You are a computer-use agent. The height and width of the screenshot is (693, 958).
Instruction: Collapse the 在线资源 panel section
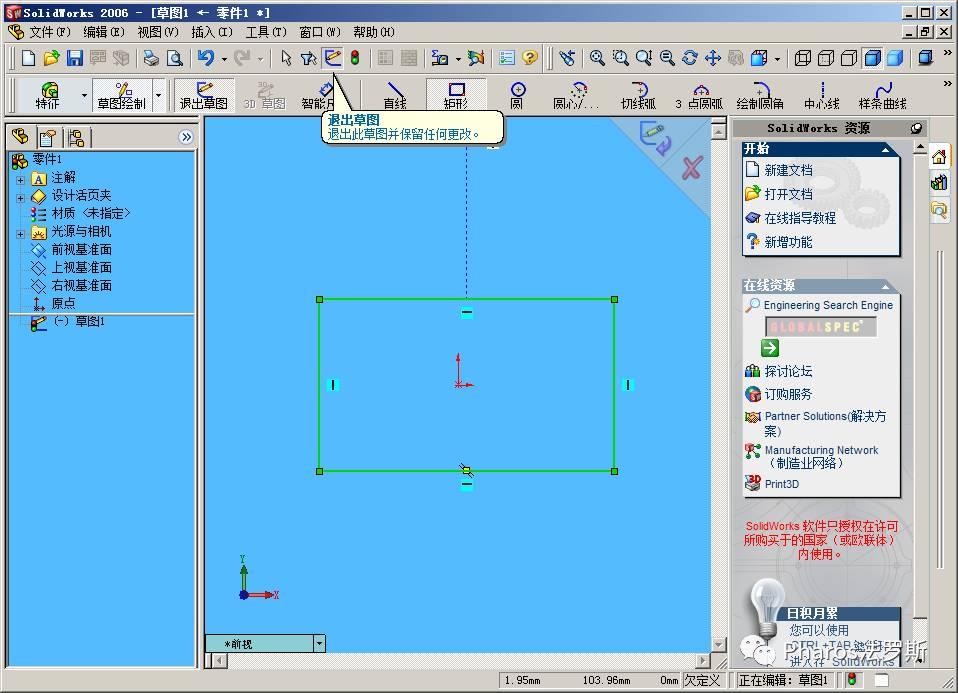[x=885, y=286]
